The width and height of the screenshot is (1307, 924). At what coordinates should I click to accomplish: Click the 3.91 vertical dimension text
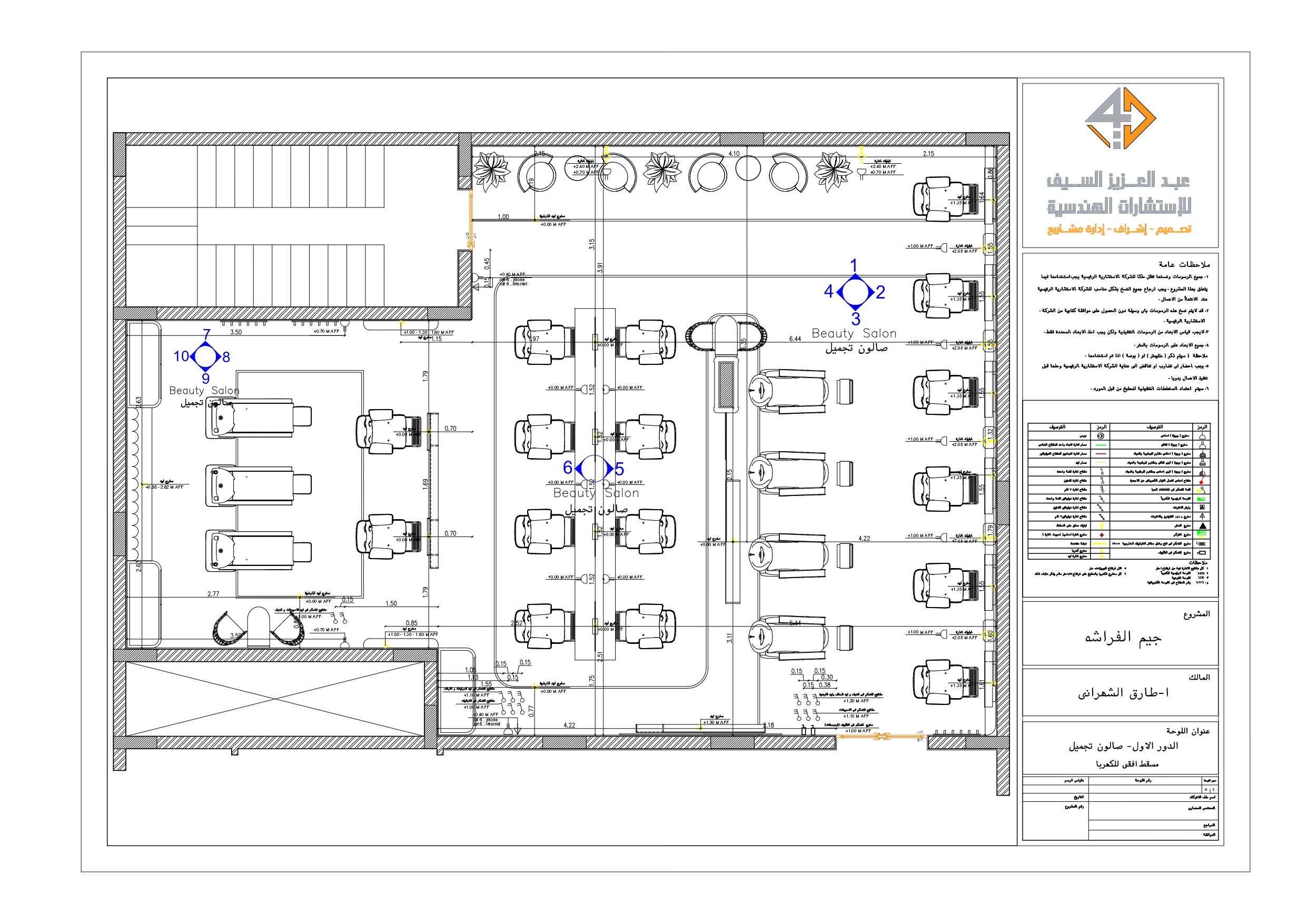(x=600, y=267)
